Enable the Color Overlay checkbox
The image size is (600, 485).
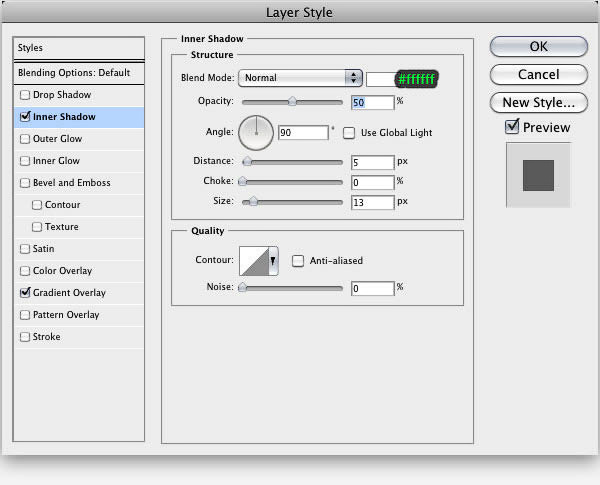pyautogui.click(x=25, y=271)
